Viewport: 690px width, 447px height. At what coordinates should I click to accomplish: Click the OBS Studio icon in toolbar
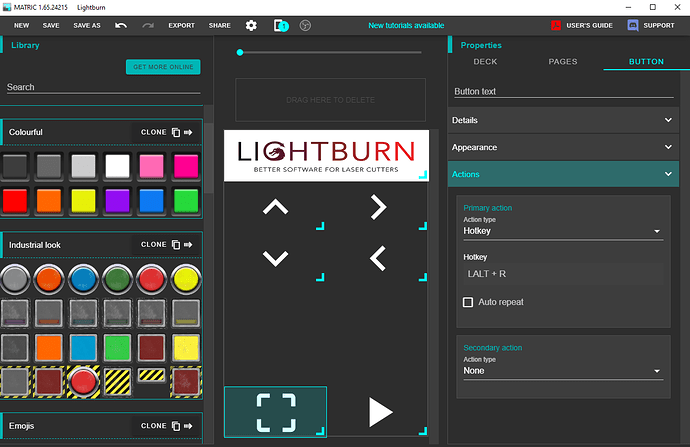coord(305,26)
